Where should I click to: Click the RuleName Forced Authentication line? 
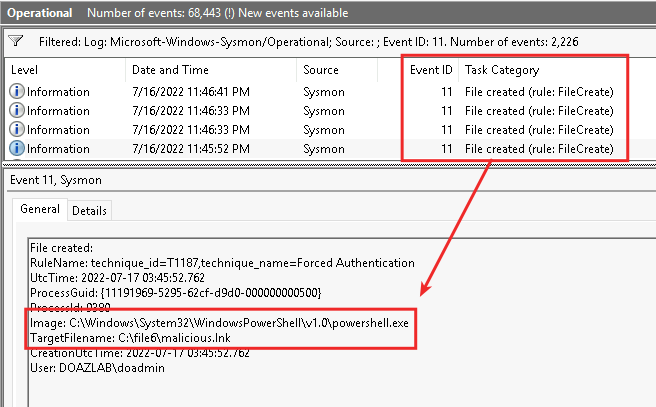coord(221,262)
